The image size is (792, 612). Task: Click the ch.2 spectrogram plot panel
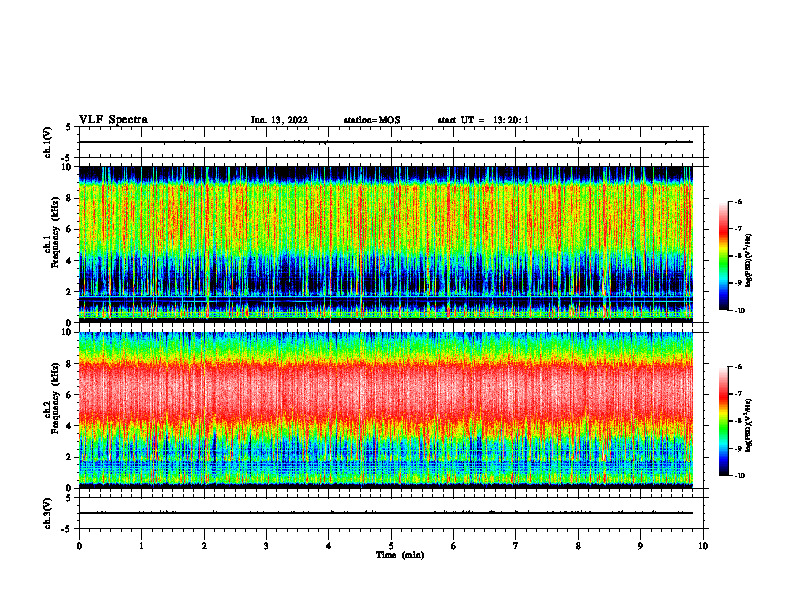(386, 410)
